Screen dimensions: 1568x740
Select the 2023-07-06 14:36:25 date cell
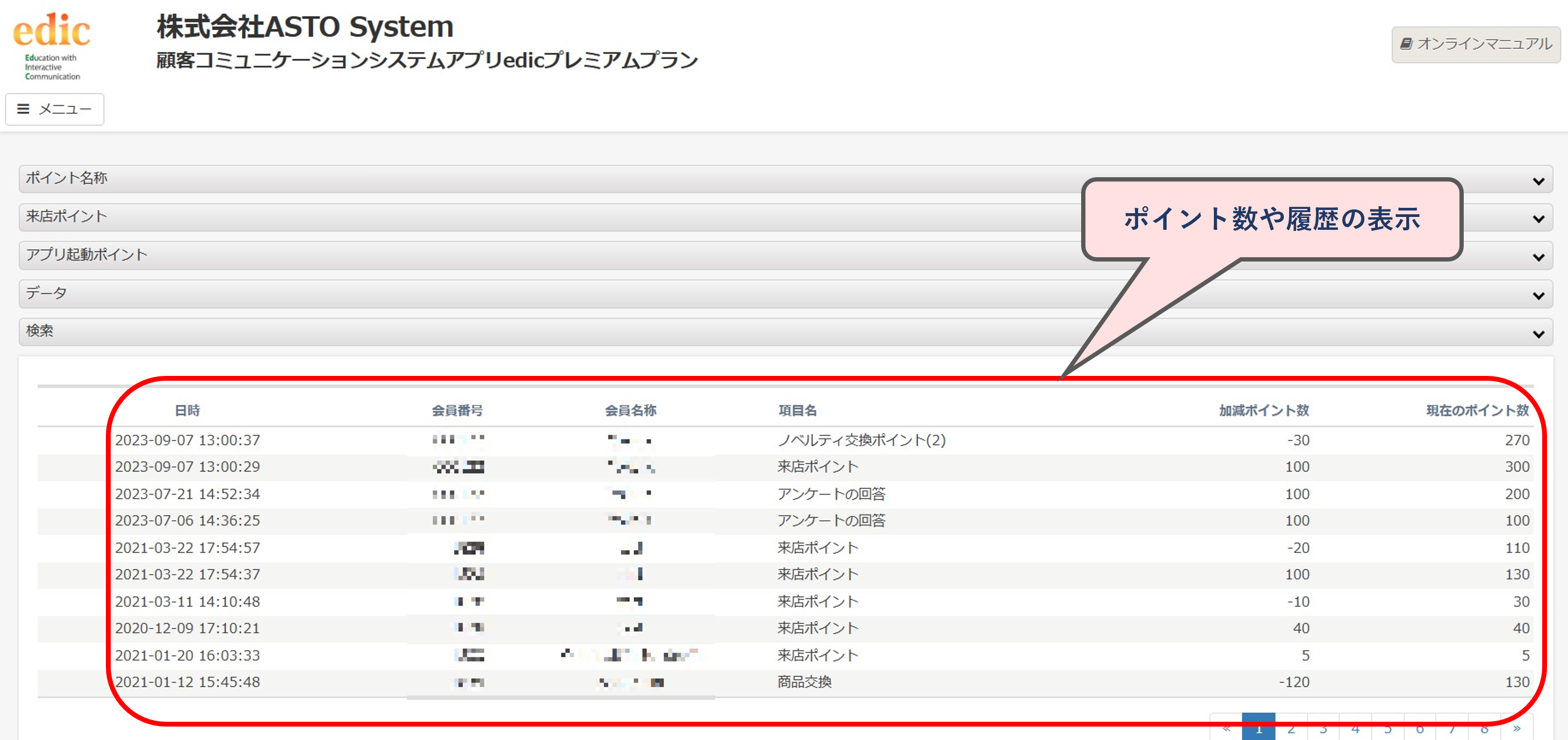pos(188,521)
